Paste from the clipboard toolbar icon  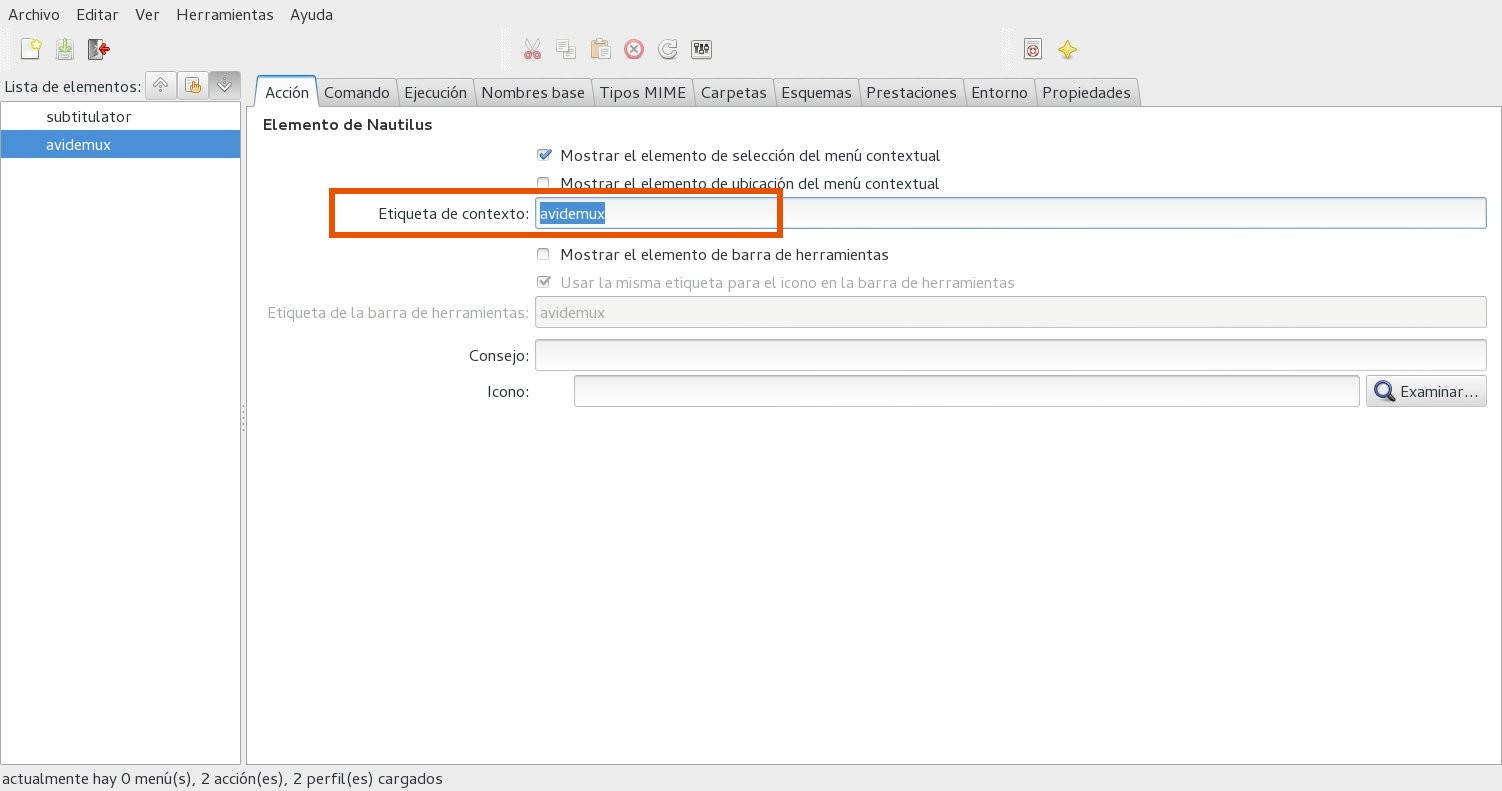coord(600,49)
